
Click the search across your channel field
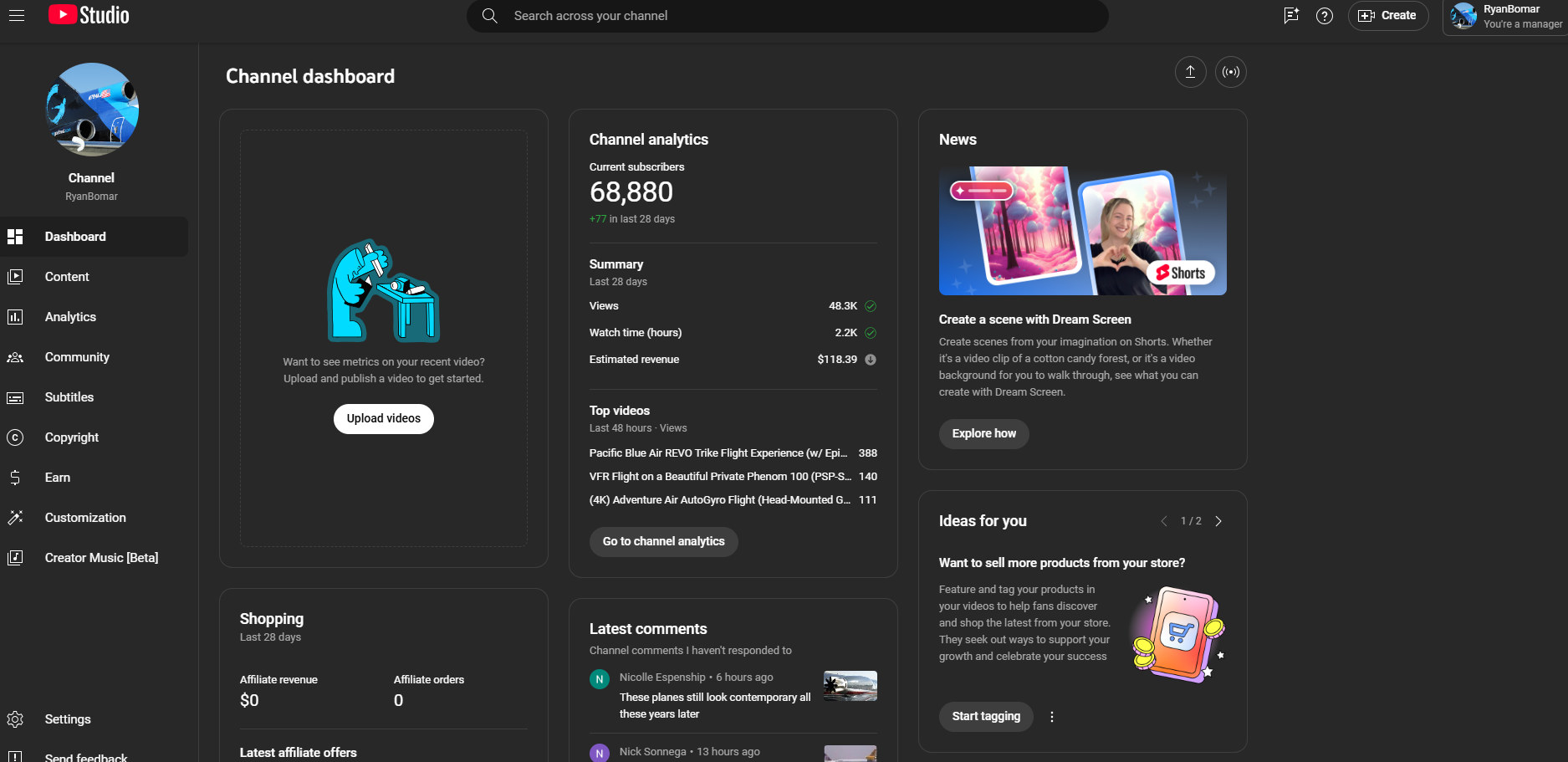click(788, 16)
